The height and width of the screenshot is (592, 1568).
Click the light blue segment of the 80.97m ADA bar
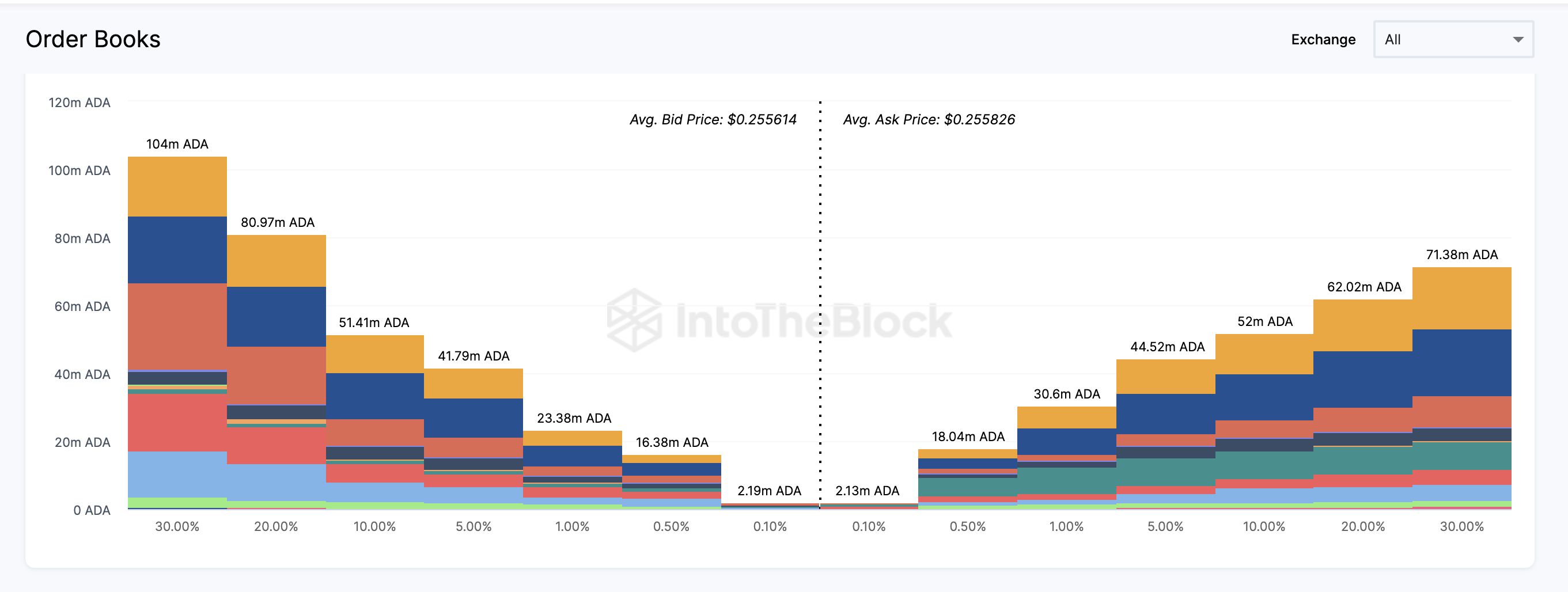277,483
